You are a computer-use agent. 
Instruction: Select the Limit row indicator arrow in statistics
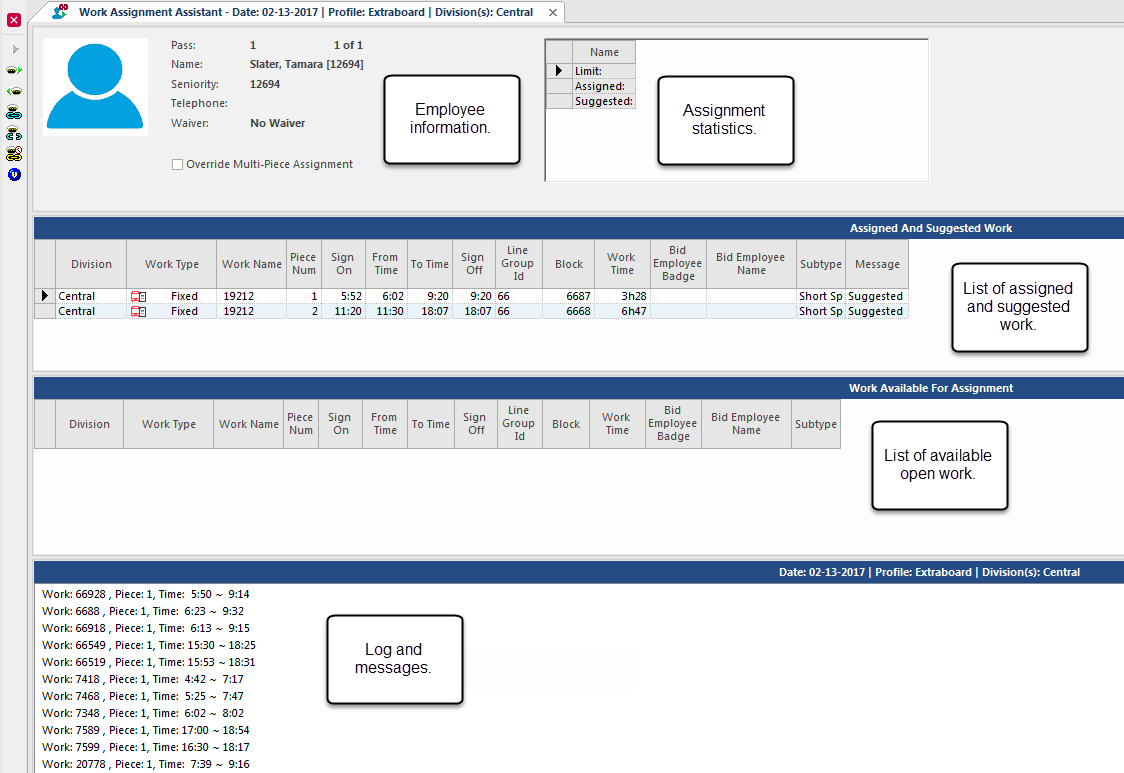pyautogui.click(x=559, y=71)
